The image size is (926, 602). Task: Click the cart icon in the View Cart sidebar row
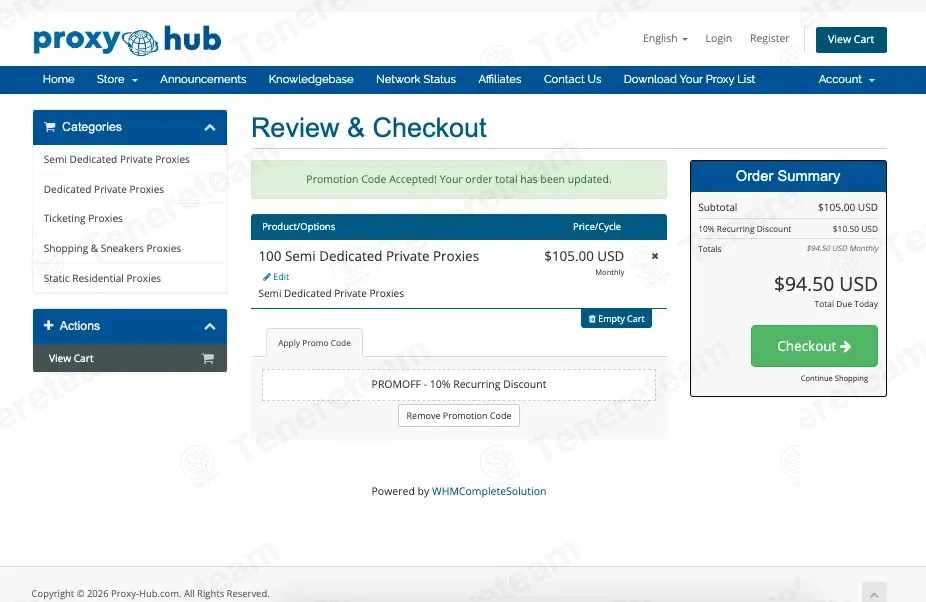click(x=207, y=358)
